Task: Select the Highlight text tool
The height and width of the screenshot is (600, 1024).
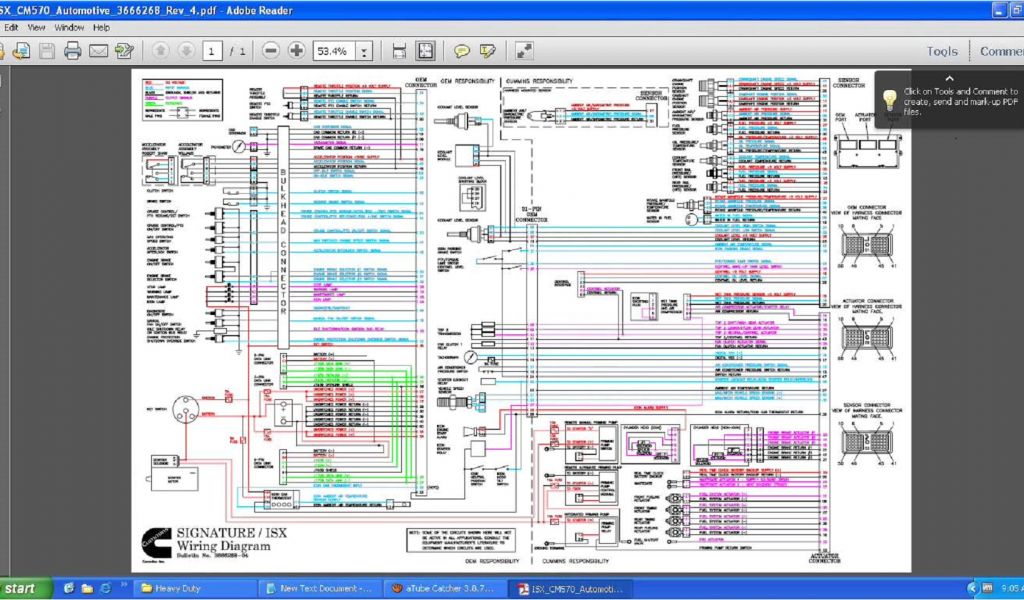Action: [x=487, y=51]
